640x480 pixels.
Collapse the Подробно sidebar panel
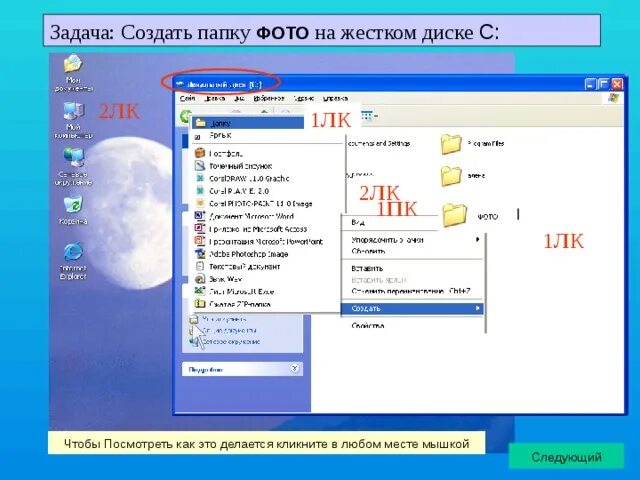click(295, 369)
